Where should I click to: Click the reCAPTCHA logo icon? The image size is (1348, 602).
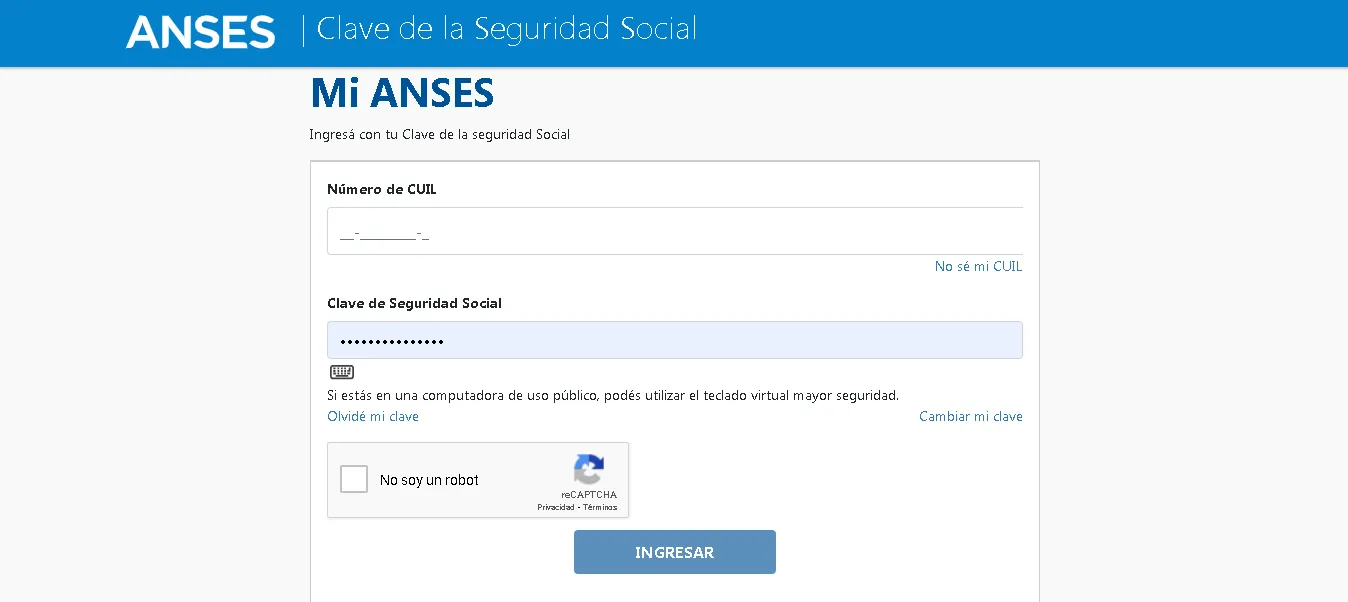coord(589,470)
